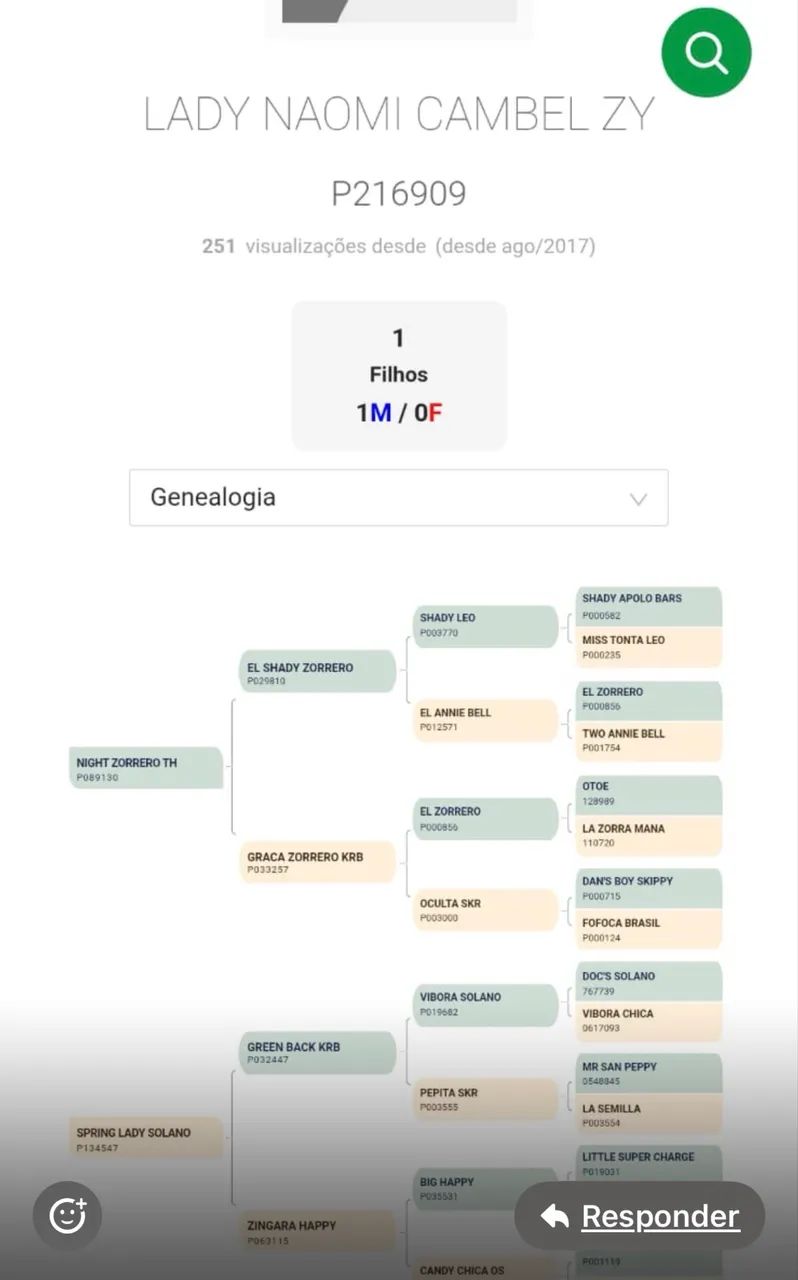Click SHADY APOLO BARS node
Viewport: 798px width, 1280px height.
point(648,605)
